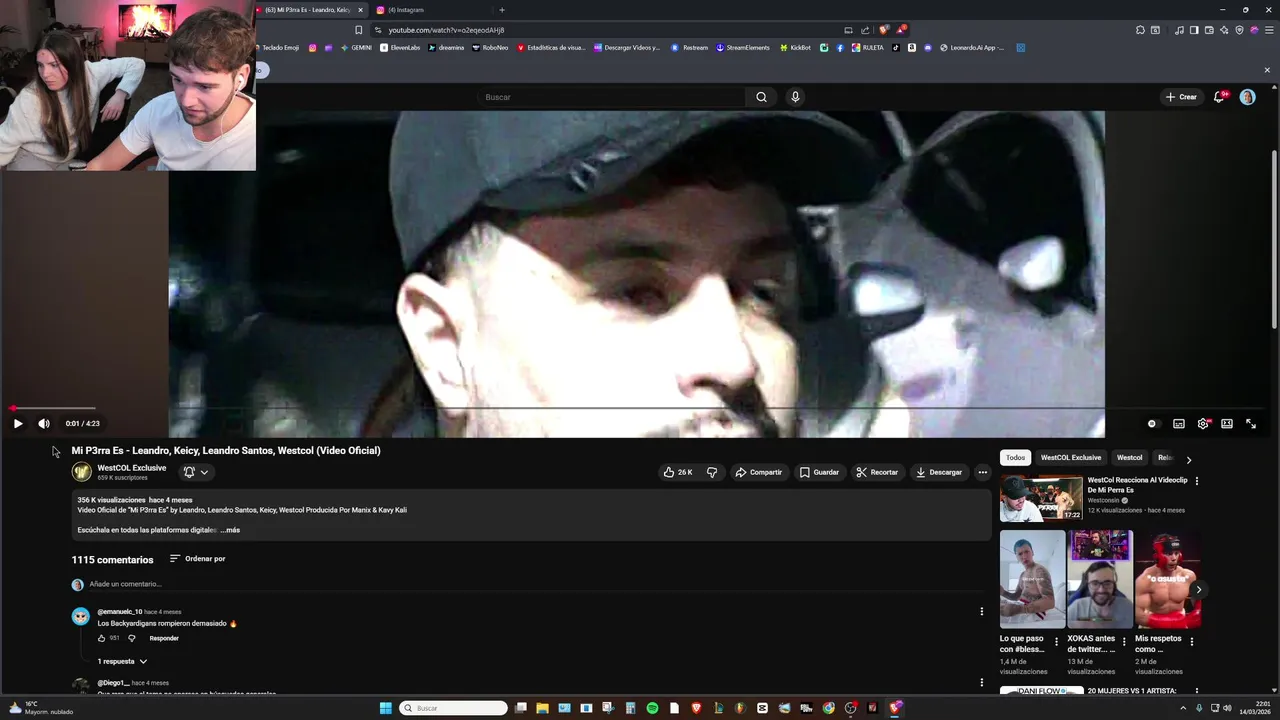Click the taskbar Buscar search box
The image size is (1280, 720).
454,708
